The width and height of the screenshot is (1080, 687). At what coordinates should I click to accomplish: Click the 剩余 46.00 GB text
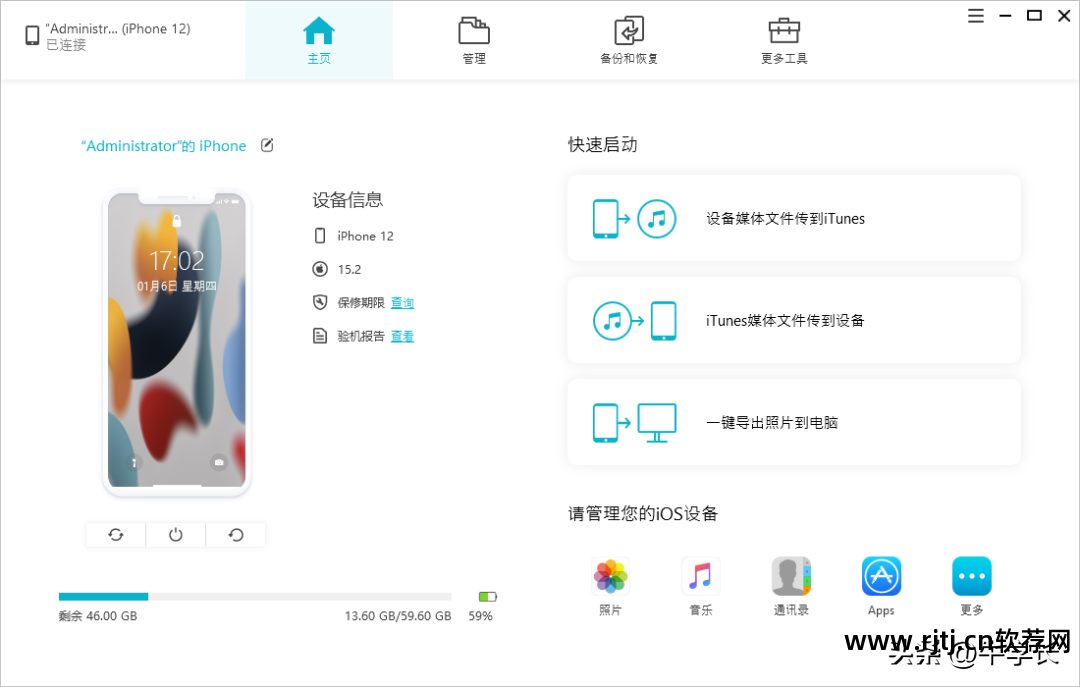[x=98, y=616]
